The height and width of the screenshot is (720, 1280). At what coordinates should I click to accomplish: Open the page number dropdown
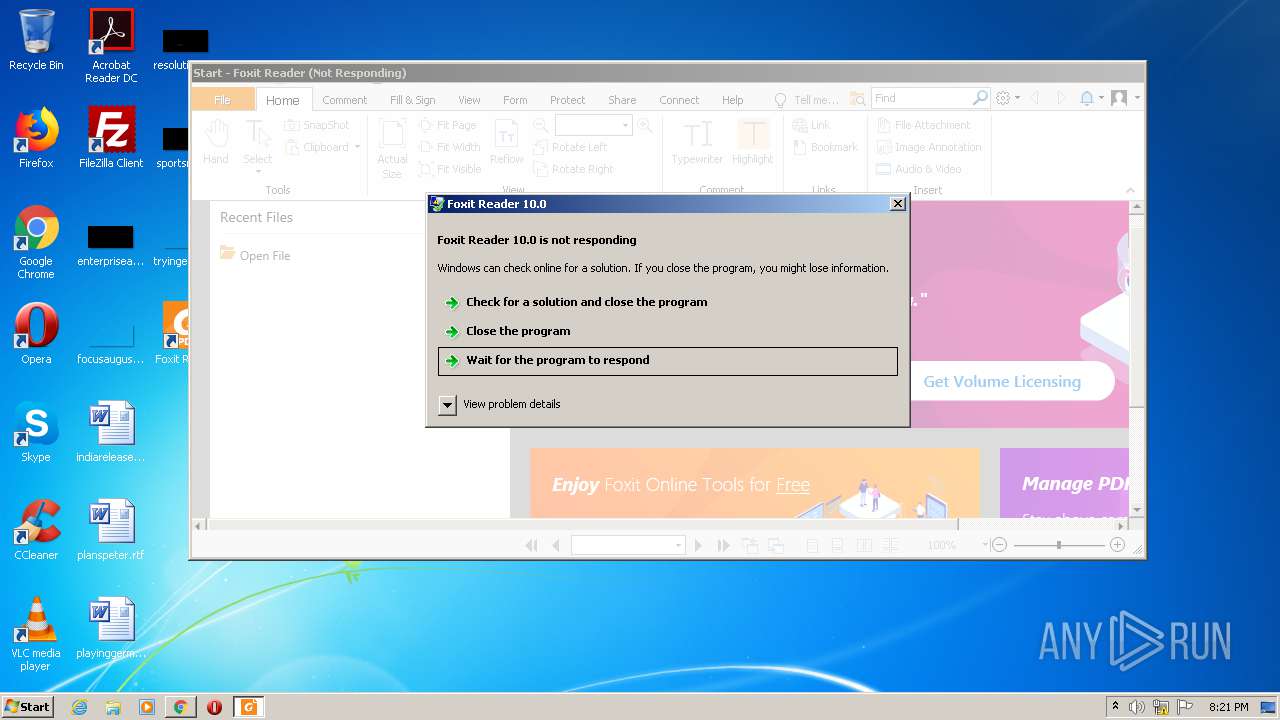[x=679, y=545]
